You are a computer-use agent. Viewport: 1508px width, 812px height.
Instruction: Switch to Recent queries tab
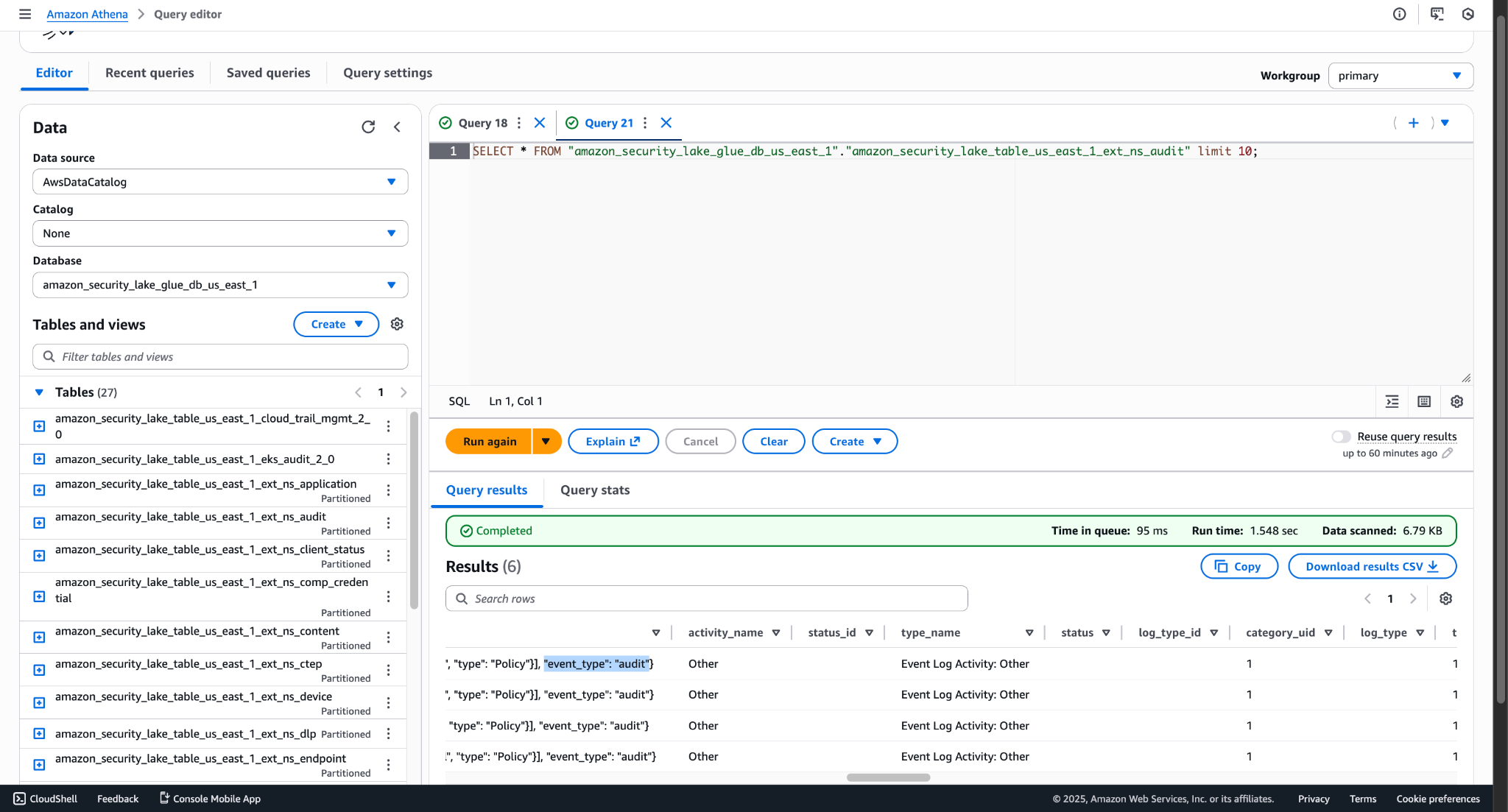click(149, 73)
